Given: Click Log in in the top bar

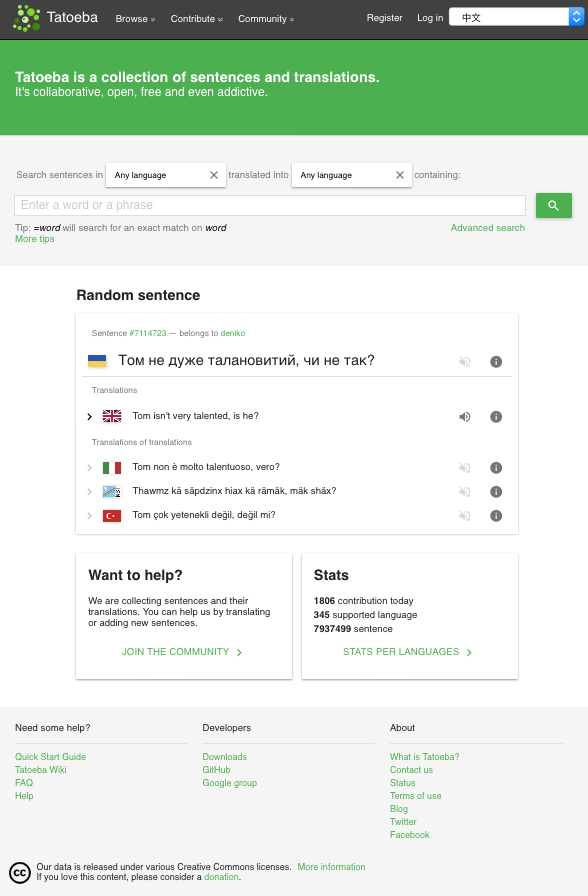Looking at the screenshot, I should (x=430, y=18).
